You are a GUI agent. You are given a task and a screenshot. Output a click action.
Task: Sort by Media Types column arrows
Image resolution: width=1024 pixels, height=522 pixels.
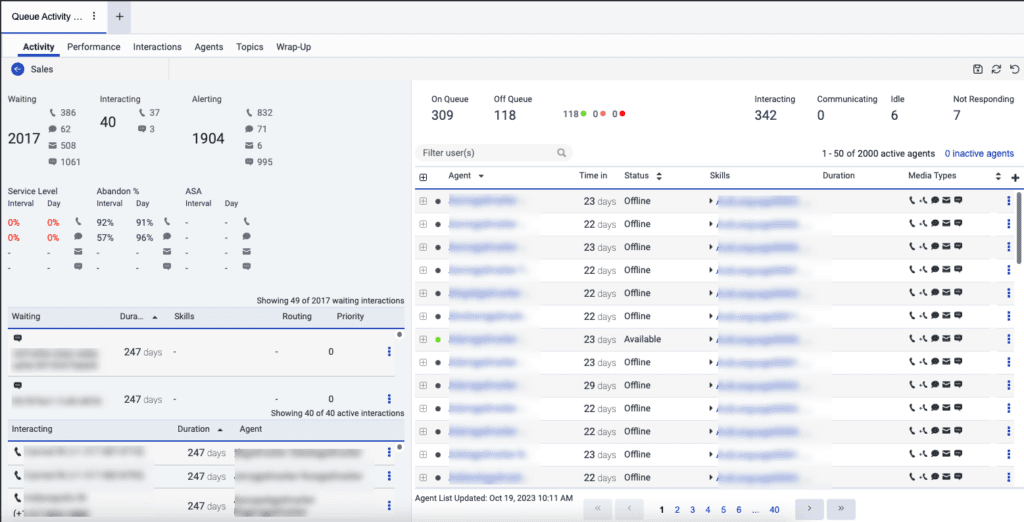tap(998, 176)
